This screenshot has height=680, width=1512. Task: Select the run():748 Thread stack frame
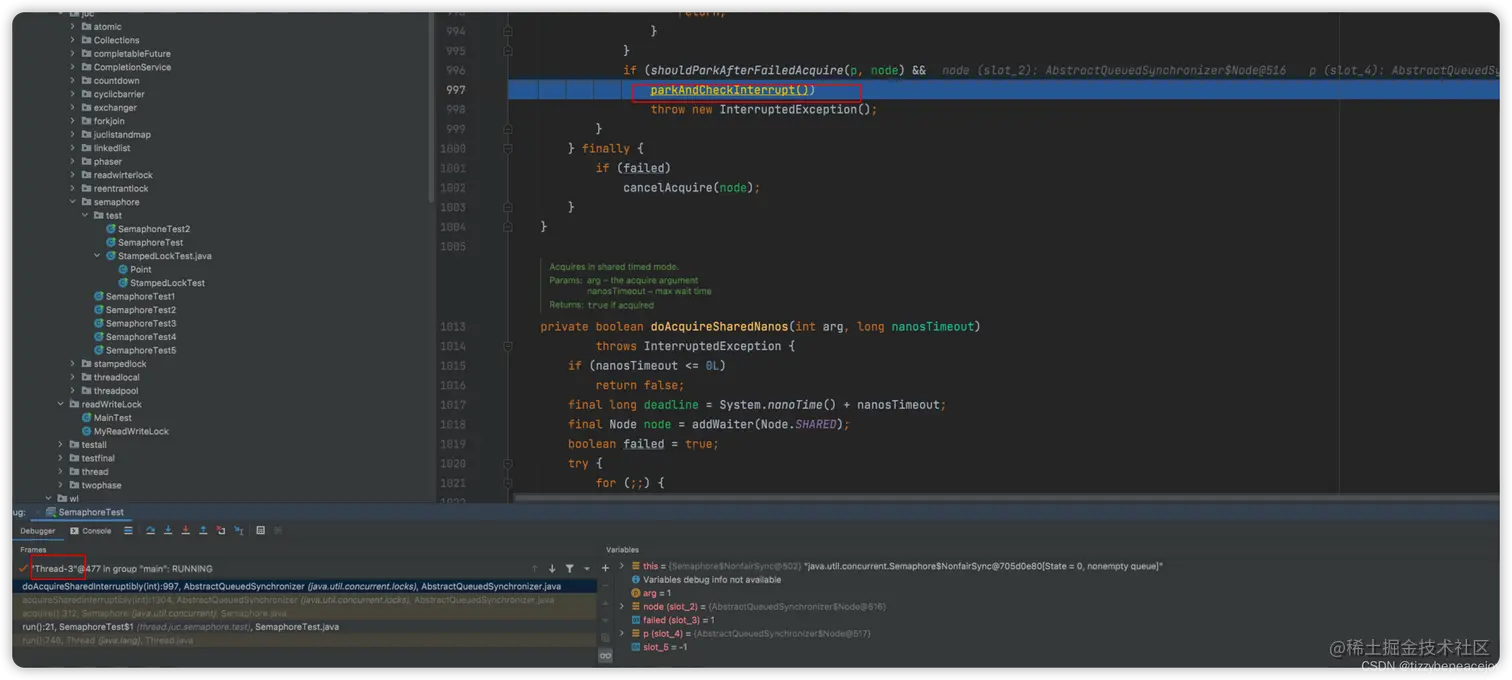pos(305,640)
